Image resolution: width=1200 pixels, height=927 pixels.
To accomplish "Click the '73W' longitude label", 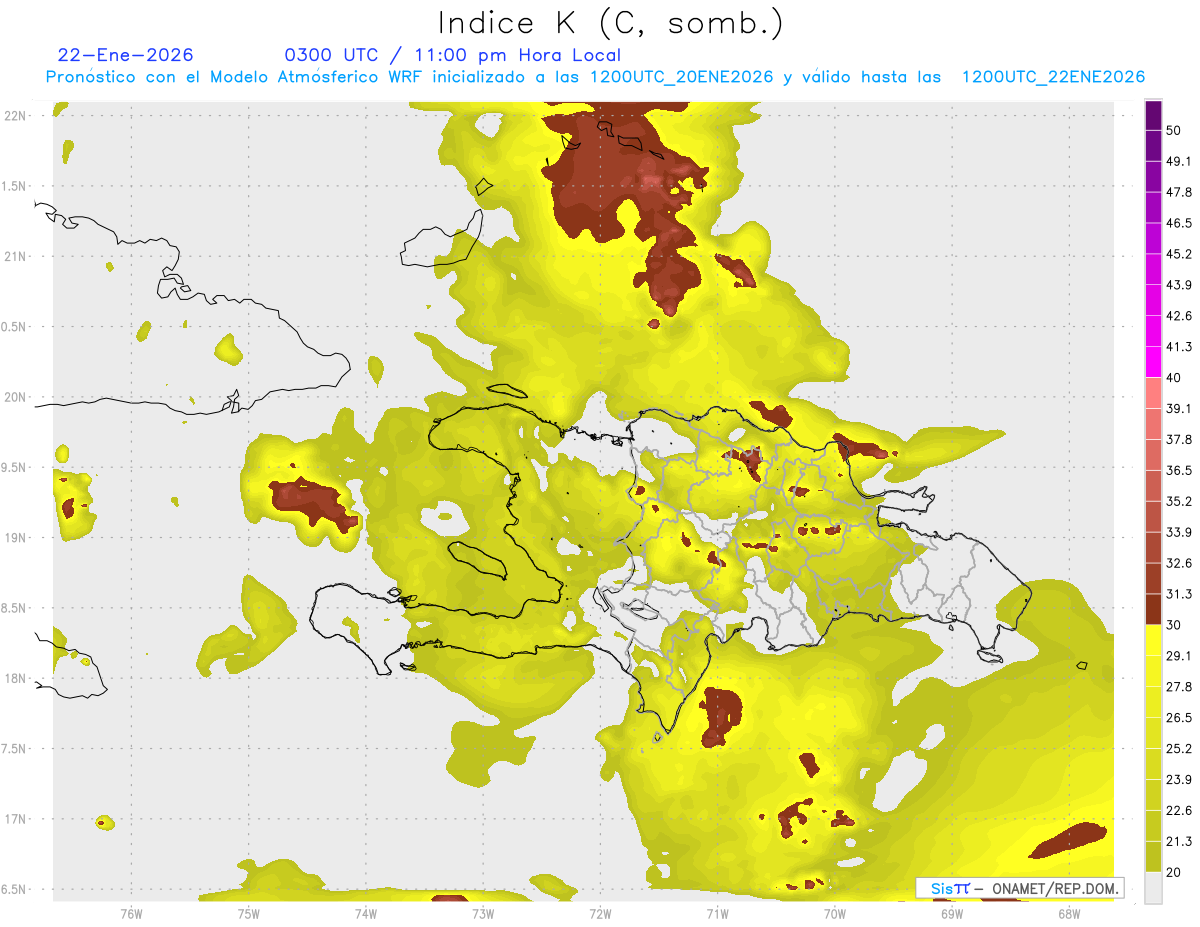I will coord(482,913).
